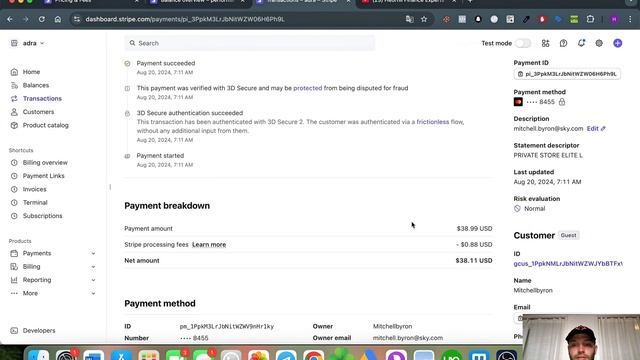
Task: Click the translate page icon
Action: [x=409, y=19]
